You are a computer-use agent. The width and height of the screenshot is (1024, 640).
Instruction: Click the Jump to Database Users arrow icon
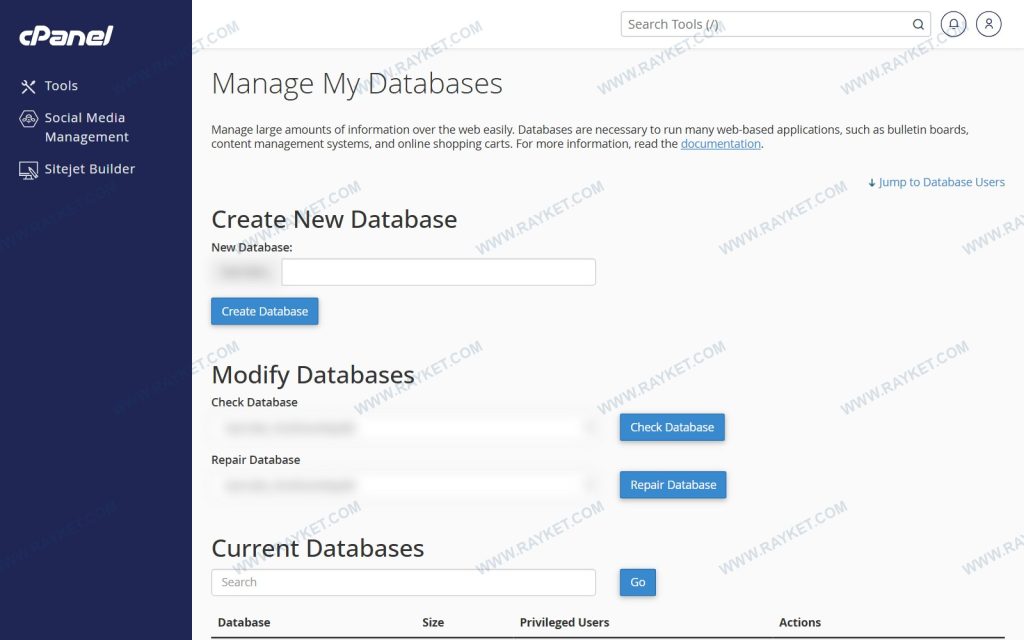pyautogui.click(x=871, y=183)
